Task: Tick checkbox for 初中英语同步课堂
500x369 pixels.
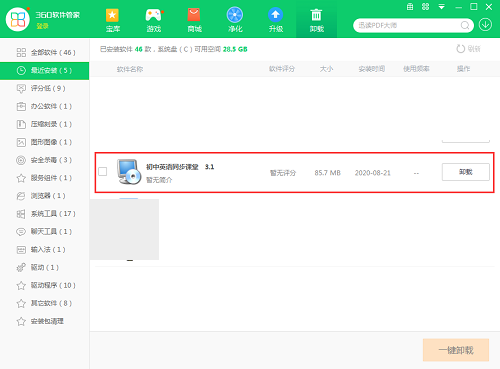Action: (103, 172)
